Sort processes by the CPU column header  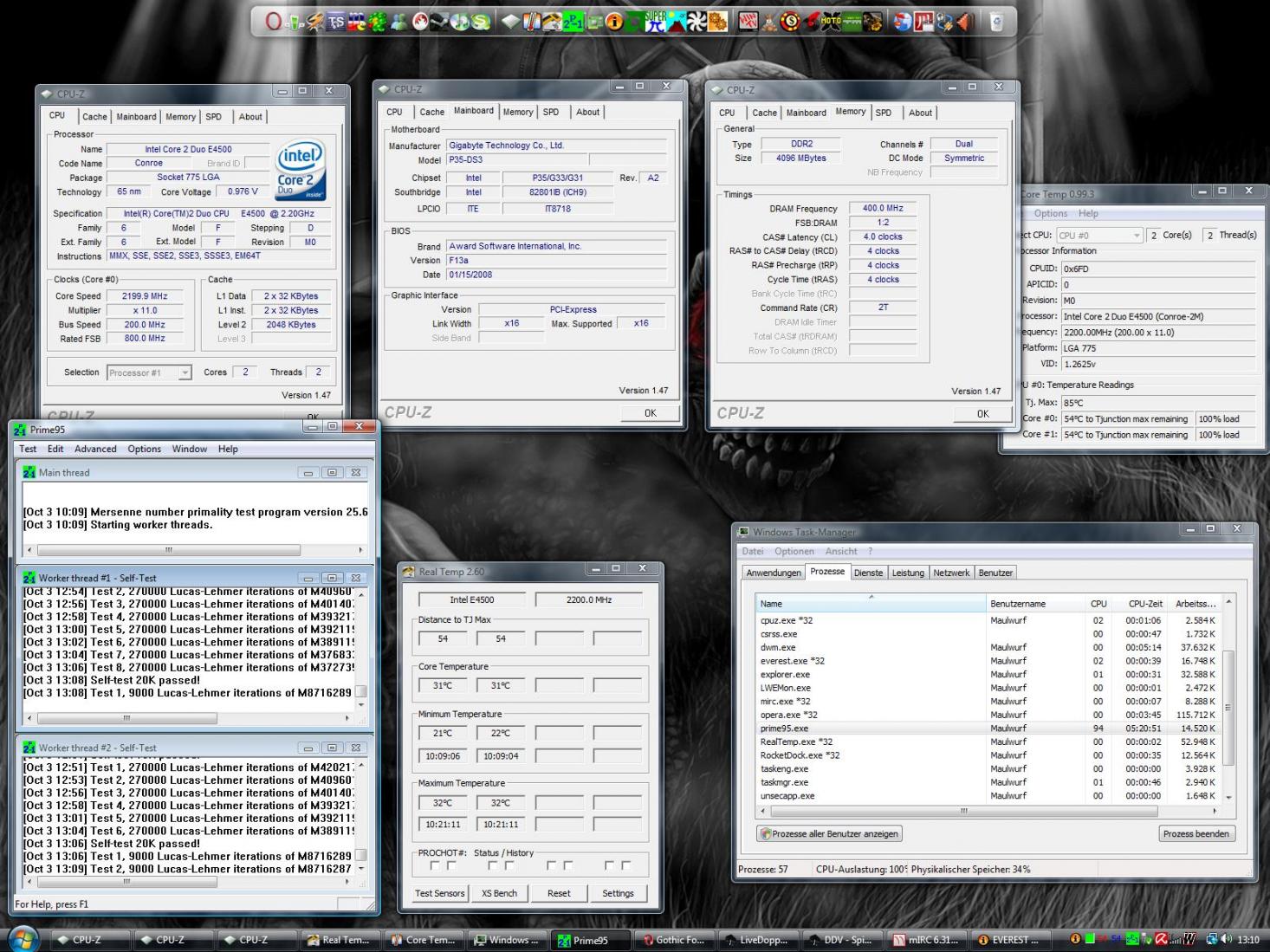[x=1098, y=603]
